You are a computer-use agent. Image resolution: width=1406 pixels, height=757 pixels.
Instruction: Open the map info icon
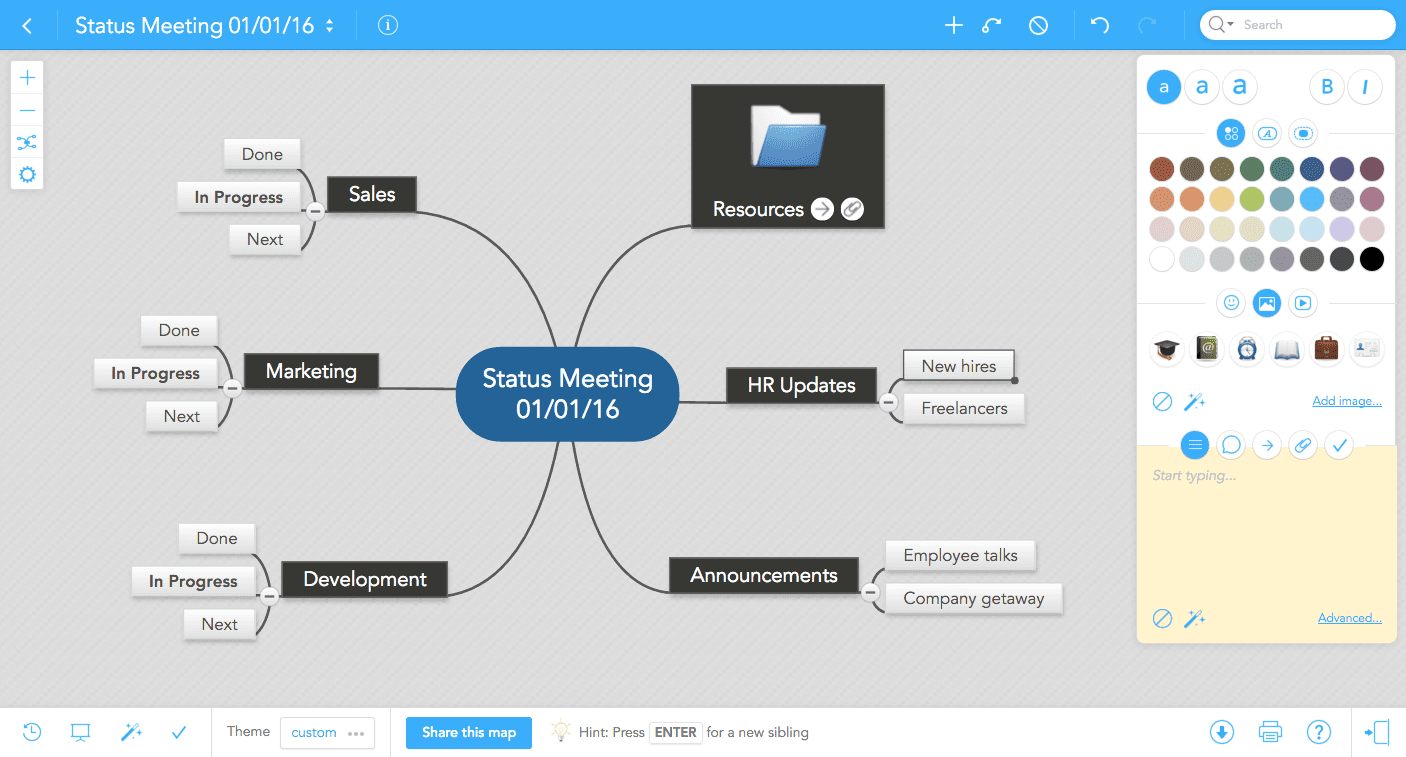tap(388, 26)
